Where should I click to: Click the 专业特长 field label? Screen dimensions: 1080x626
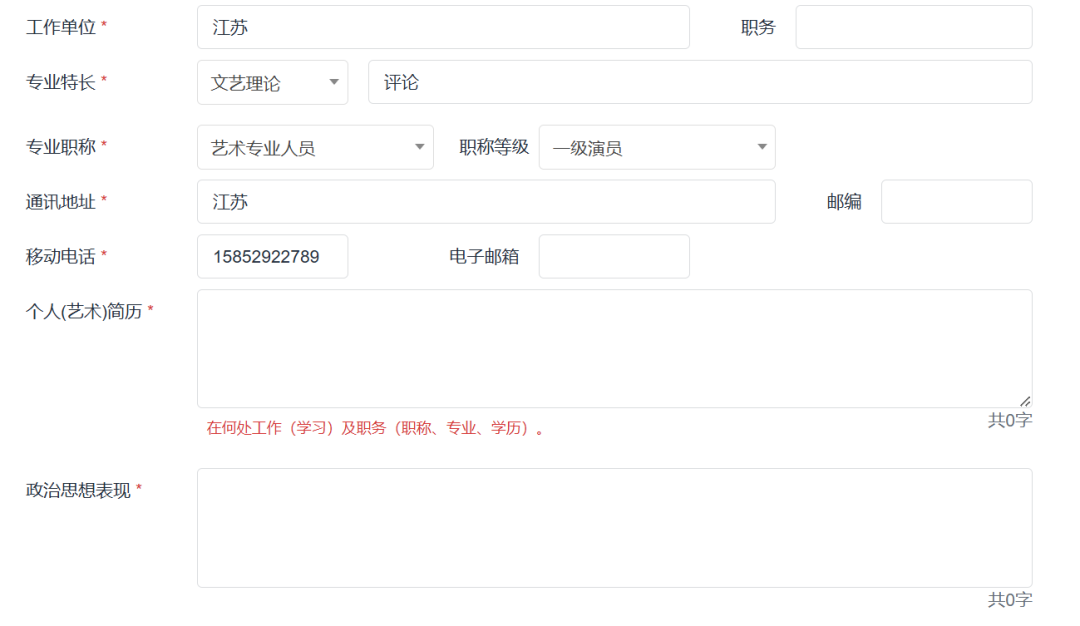pyautogui.click(x=61, y=83)
